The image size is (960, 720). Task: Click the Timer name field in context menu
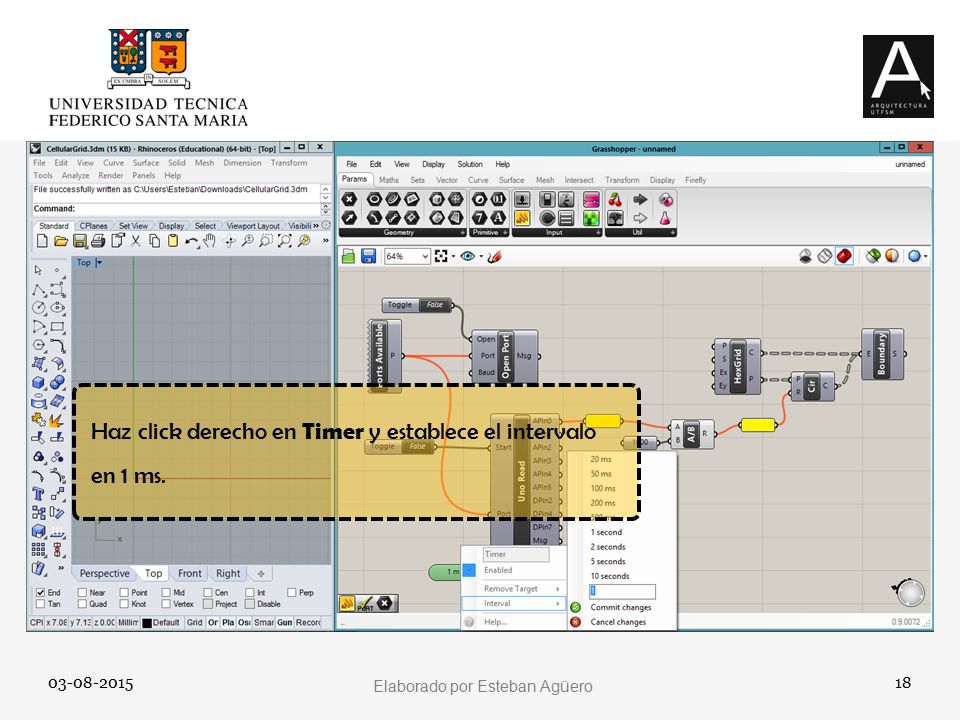[x=516, y=555]
